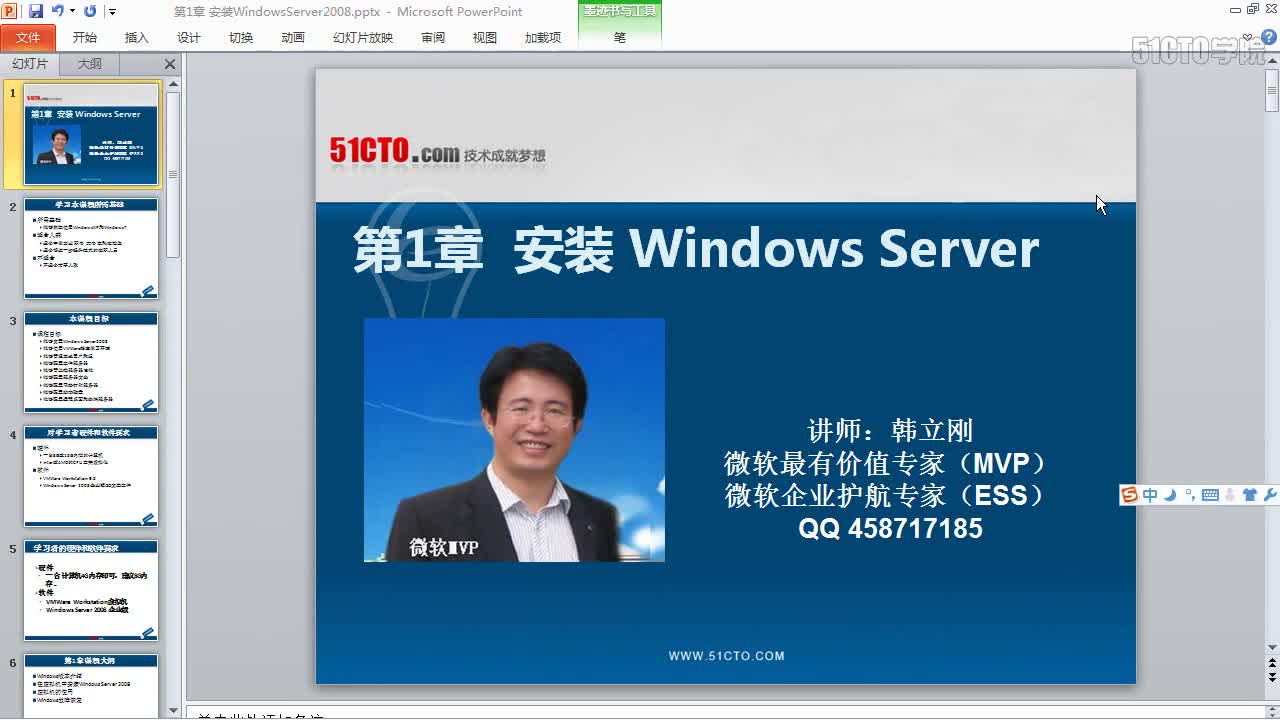Close the slides pane with the X
The height and width of the screenshot is (720, 1280).
pyautogui.click(x=170, y=64)
